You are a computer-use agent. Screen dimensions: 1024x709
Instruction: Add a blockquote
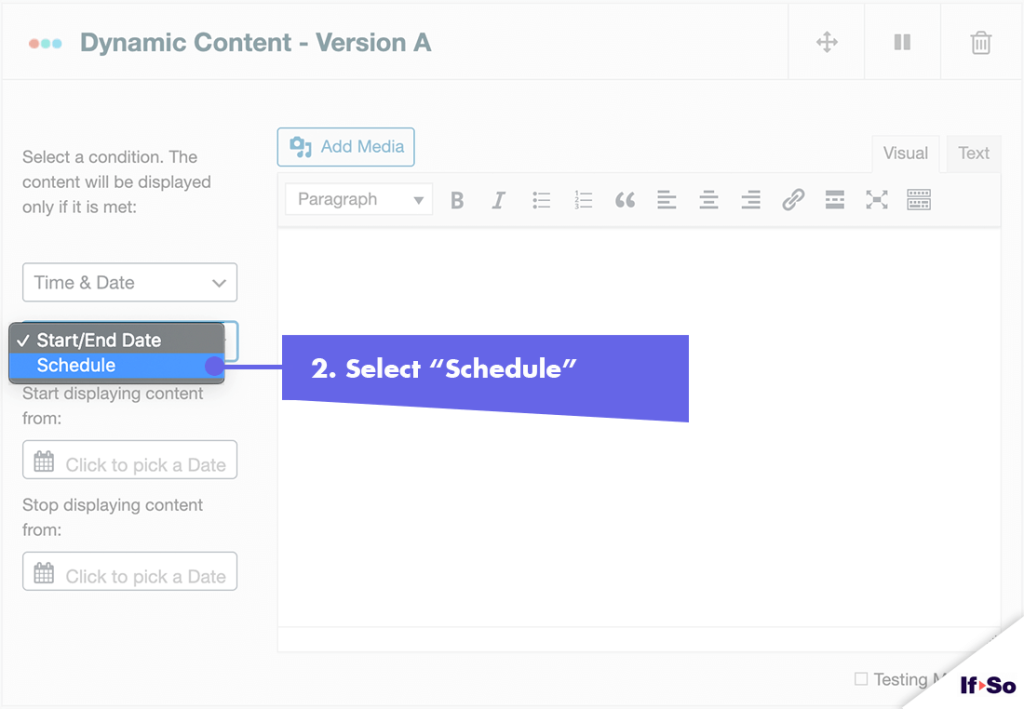pyautogui.click(x=625, y=200)
